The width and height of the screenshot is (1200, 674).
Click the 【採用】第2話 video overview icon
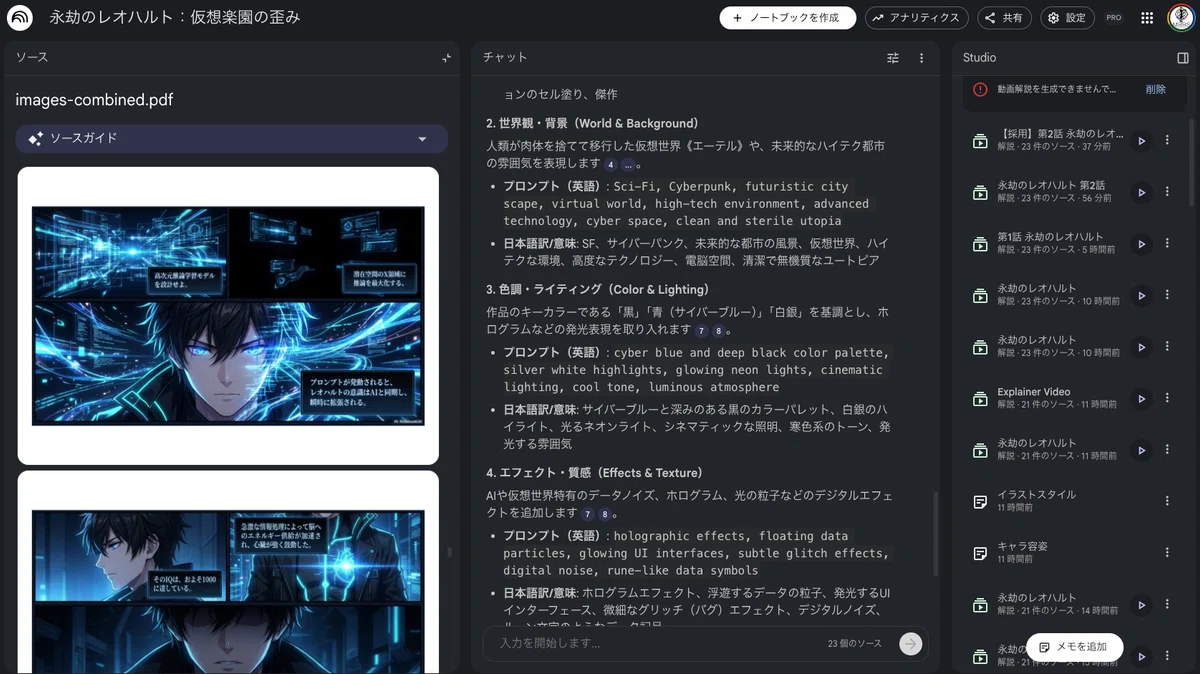point(980,141)
